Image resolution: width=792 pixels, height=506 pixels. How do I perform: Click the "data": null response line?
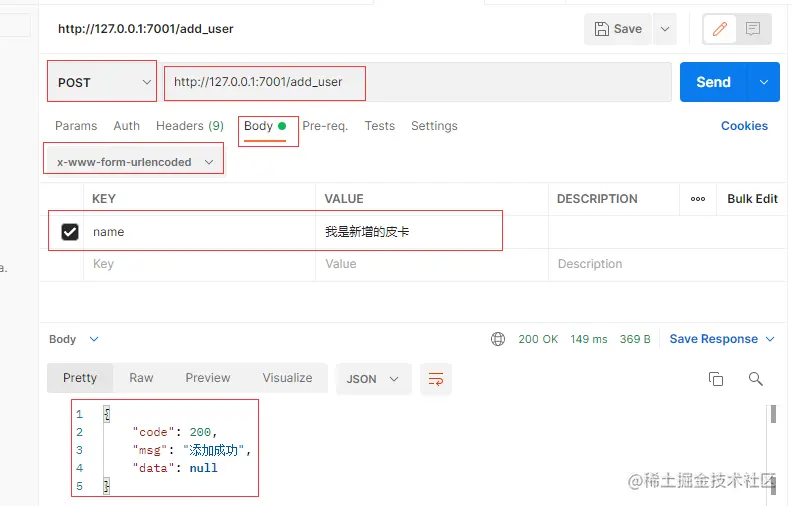[175, 468]
